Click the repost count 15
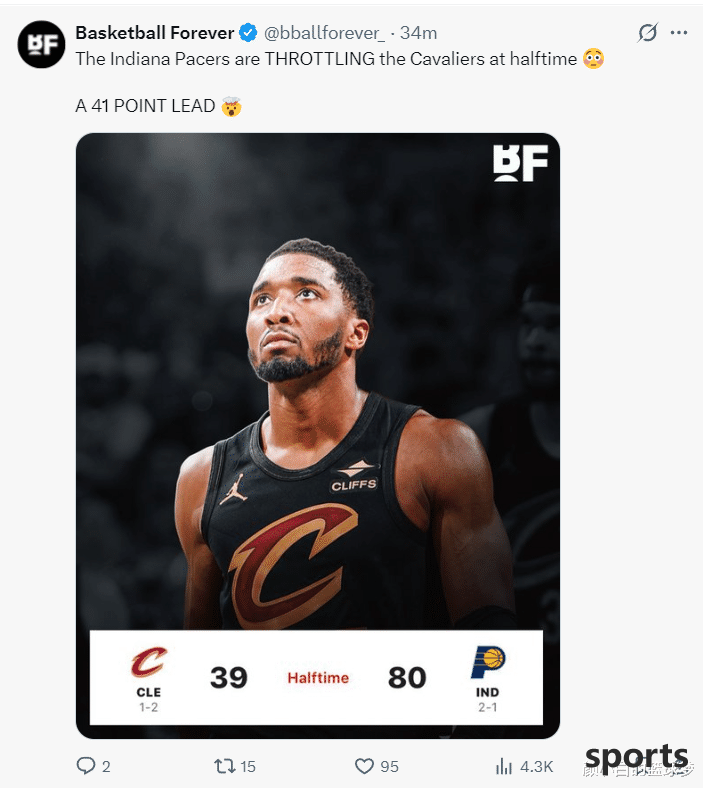The height and width of the screenshot is (788, 703). (x=248, y=767)
